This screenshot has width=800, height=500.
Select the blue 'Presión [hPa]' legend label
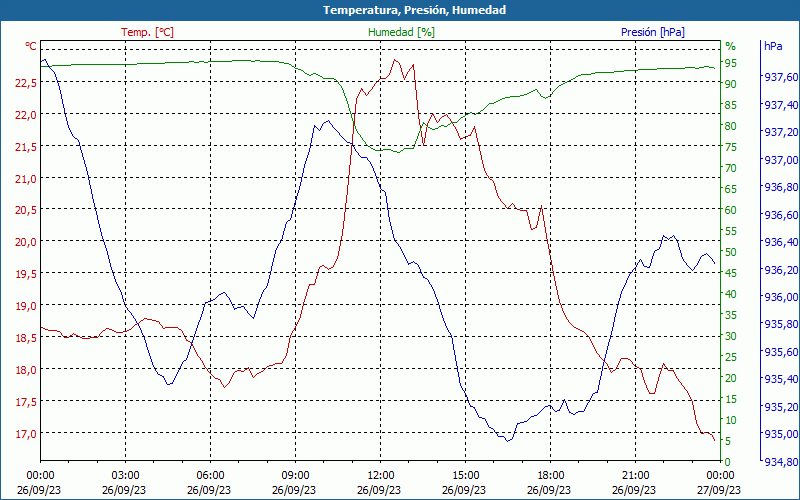(653, 32)
